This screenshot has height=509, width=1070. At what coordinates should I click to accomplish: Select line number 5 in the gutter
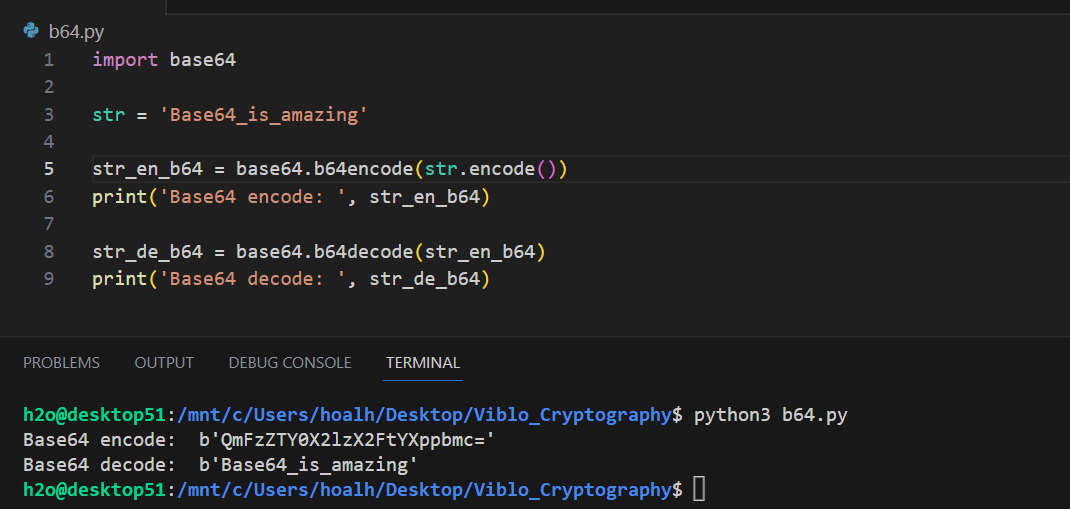pos(48,169)
